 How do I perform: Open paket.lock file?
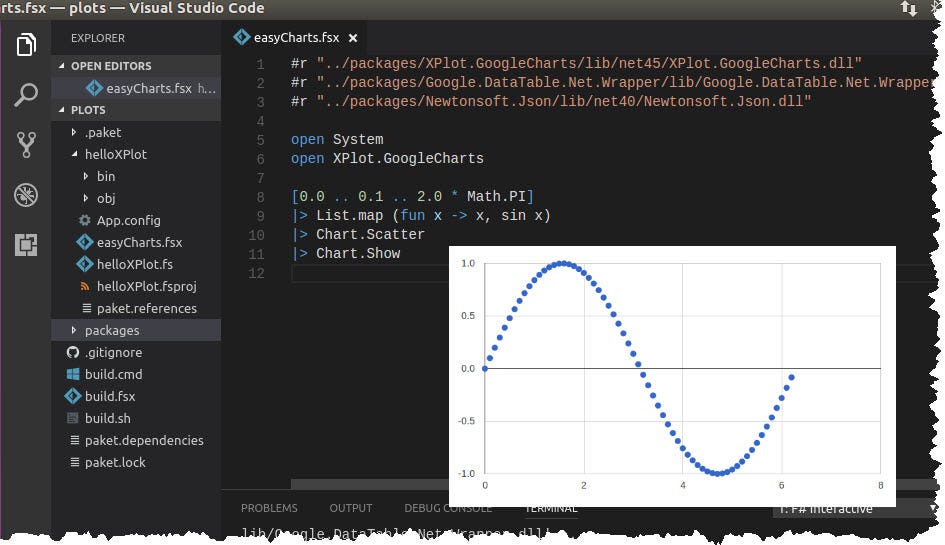[x=115, y=462]
